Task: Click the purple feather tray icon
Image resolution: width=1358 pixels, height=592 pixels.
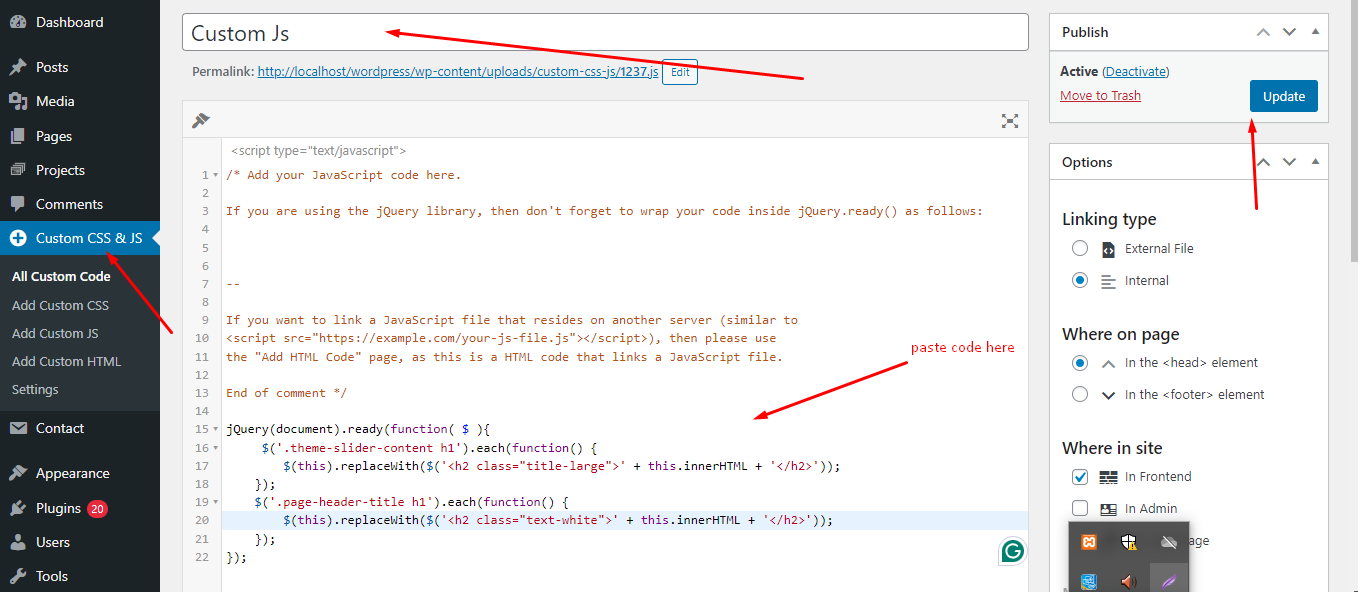Action: [1167, 581]
